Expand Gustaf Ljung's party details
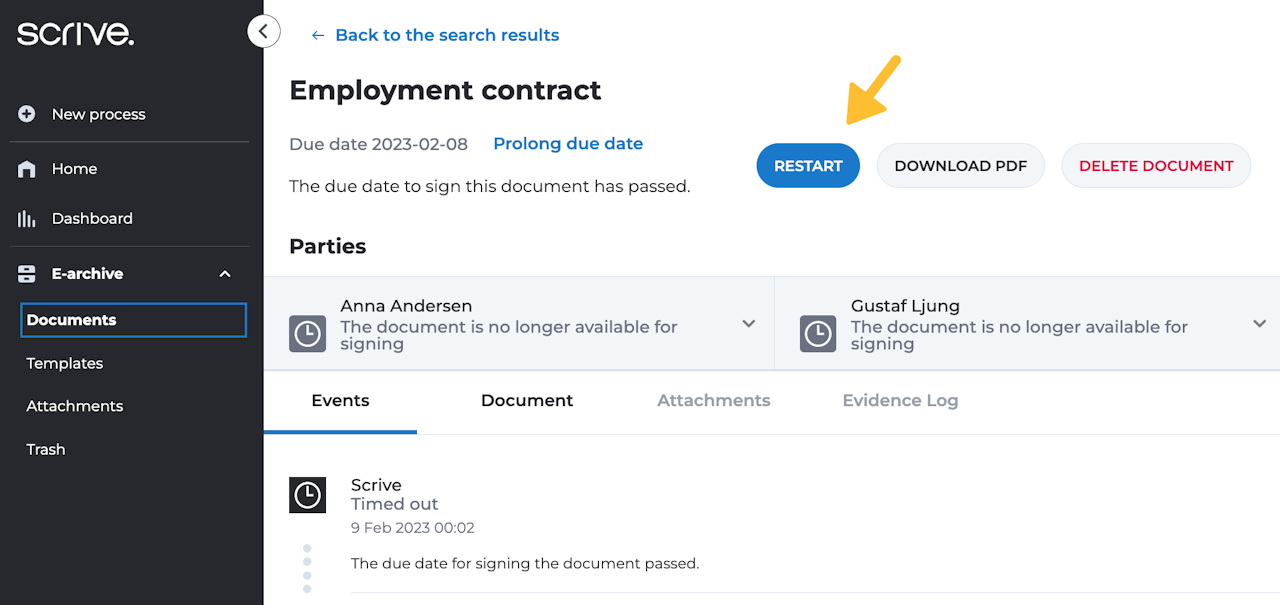 tap(1259, 323)
